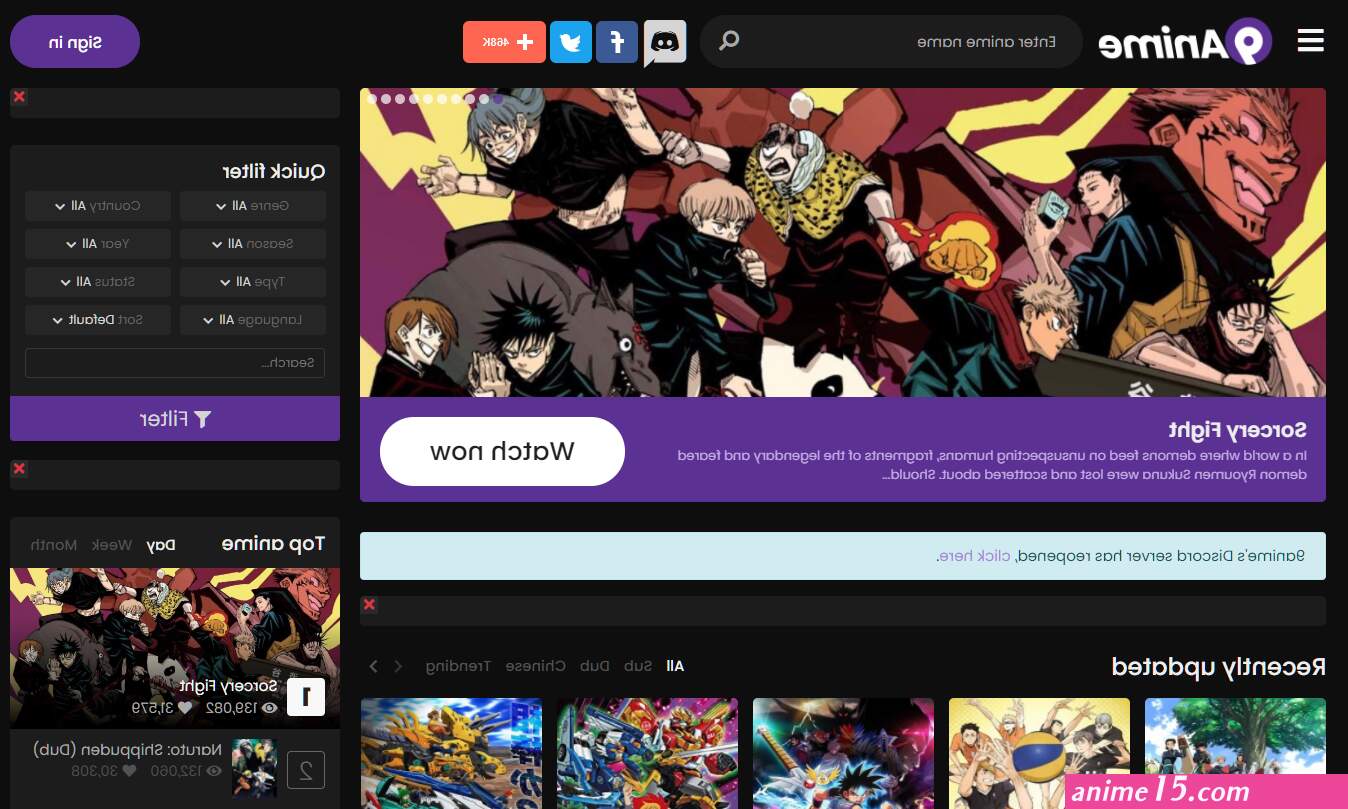Open the hamburger menu next to the logo
The height and width of the screenshot is (809, 1348).
(1310, 41)
